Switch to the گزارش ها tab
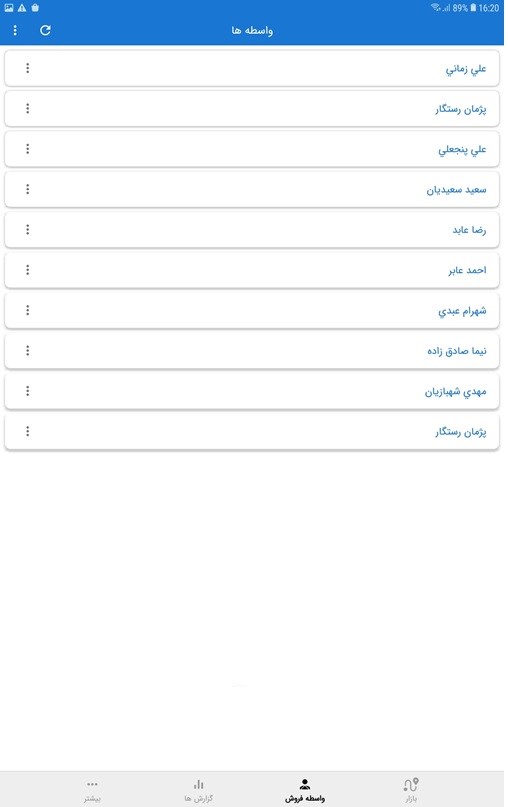Image resolution: width=508 pixels, height=807 pixels. tap(199, 790)
